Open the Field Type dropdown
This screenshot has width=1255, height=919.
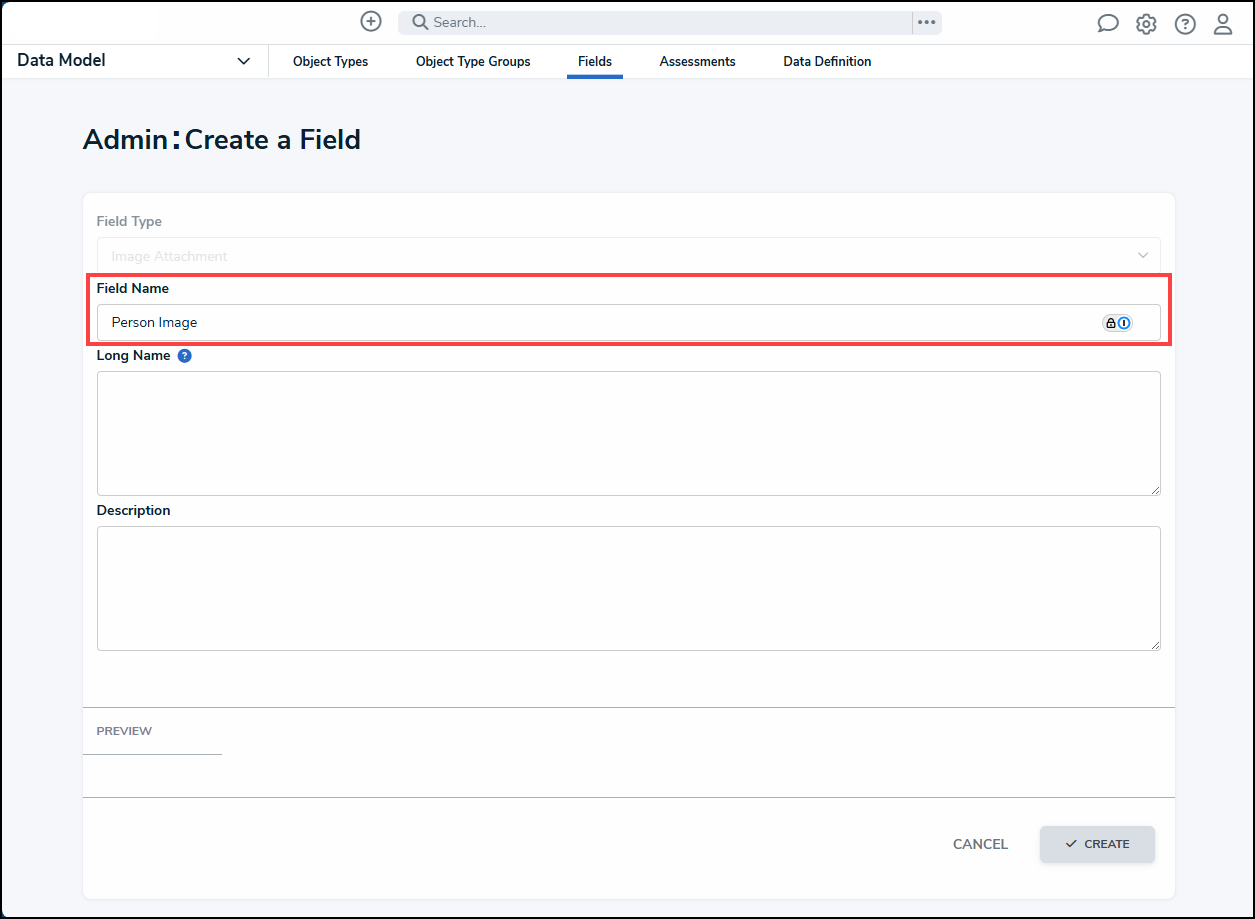click(x=628, y=256)
